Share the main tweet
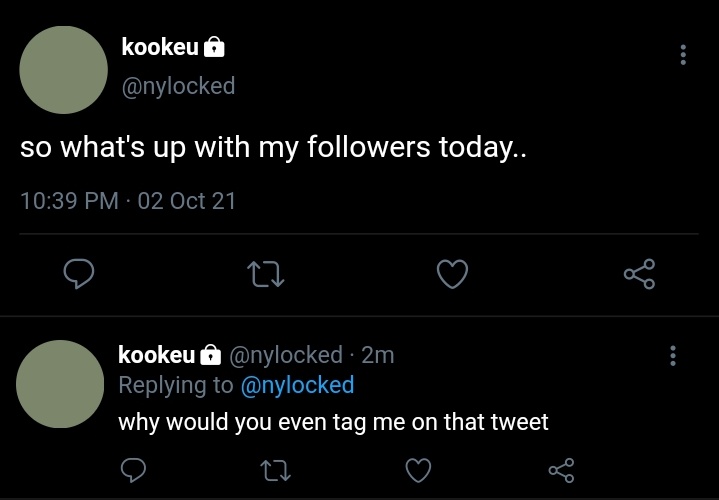The height and width of the screenshot is (500, 719). point(639,274)
